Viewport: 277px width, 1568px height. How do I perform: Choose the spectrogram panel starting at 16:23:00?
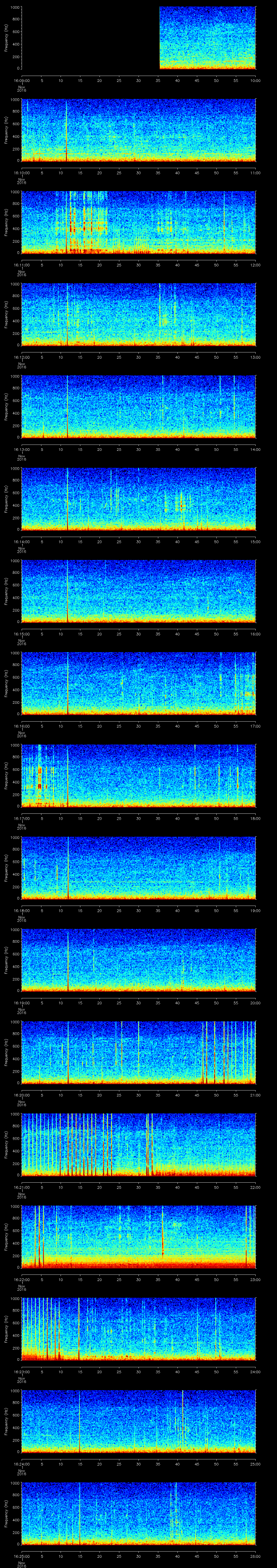point(139,1329)
